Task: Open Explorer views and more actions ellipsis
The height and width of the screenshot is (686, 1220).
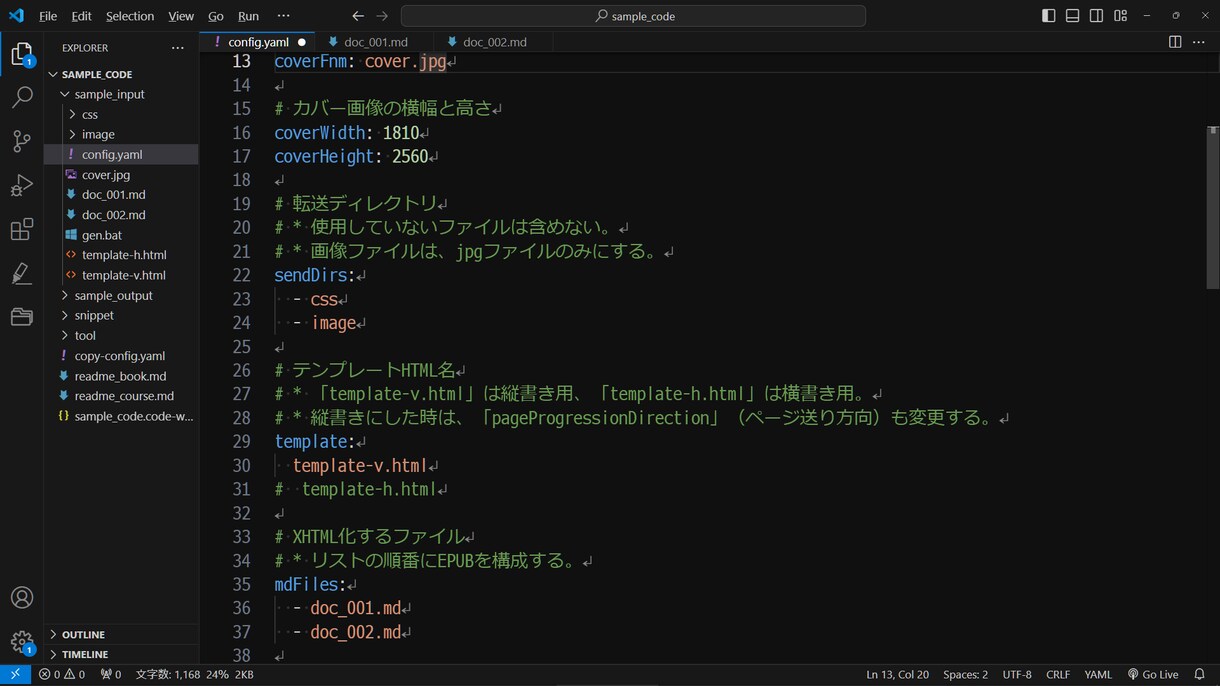Action: point(178,48)
